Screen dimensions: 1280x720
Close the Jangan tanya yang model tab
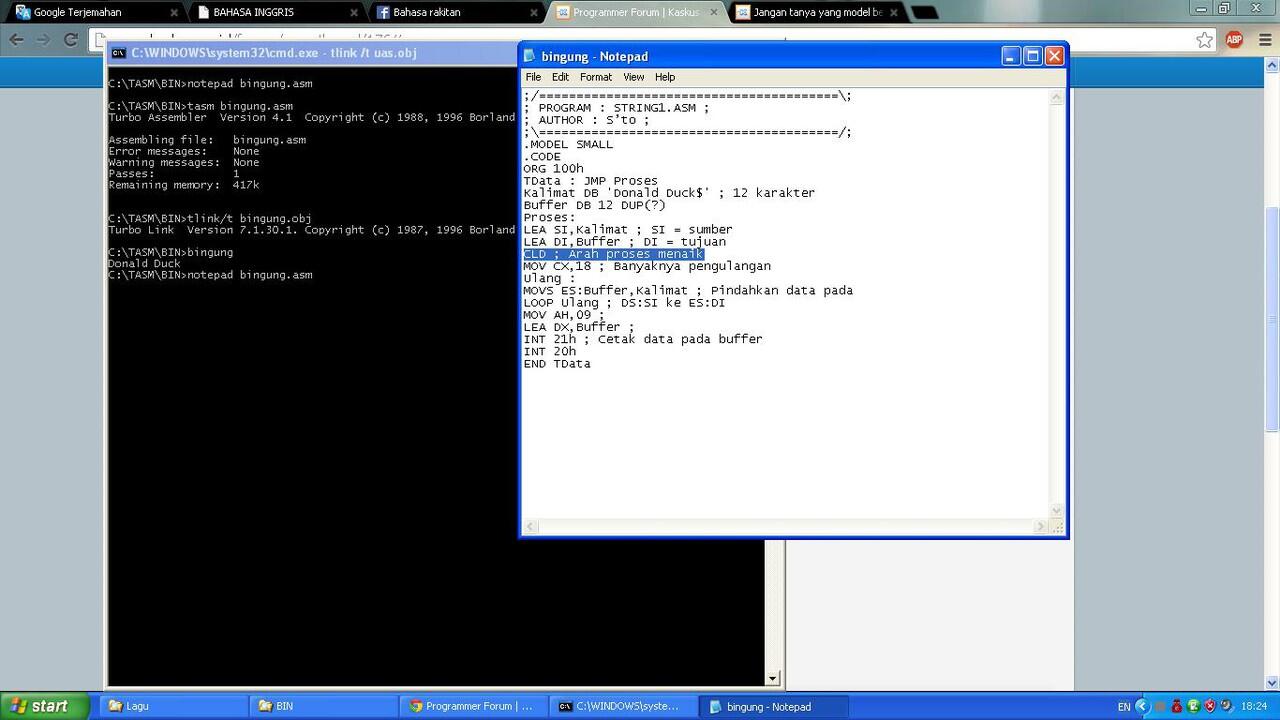pos(894,13)
